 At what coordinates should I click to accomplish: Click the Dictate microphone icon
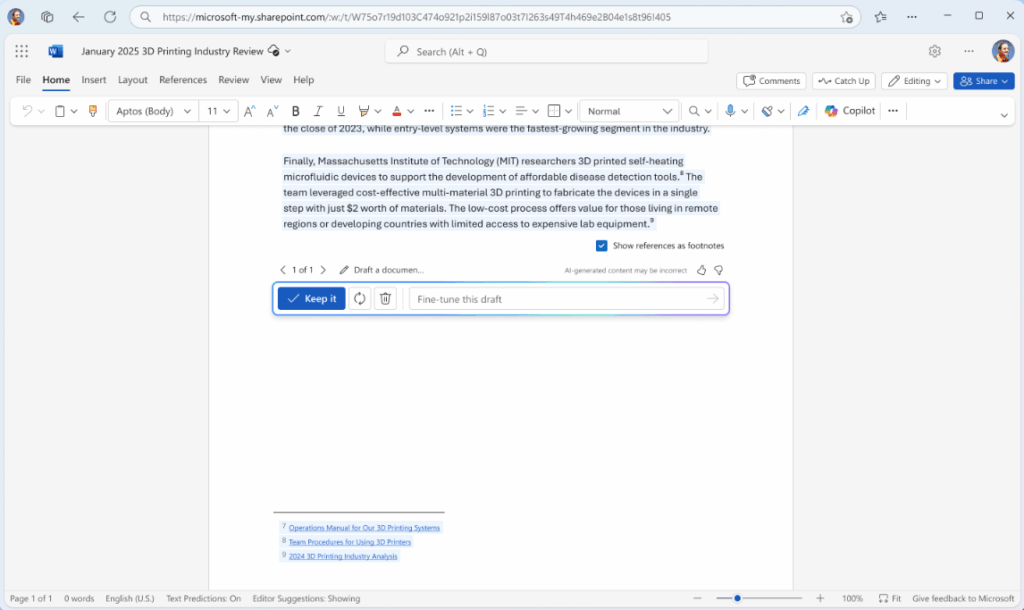point(730,111)
